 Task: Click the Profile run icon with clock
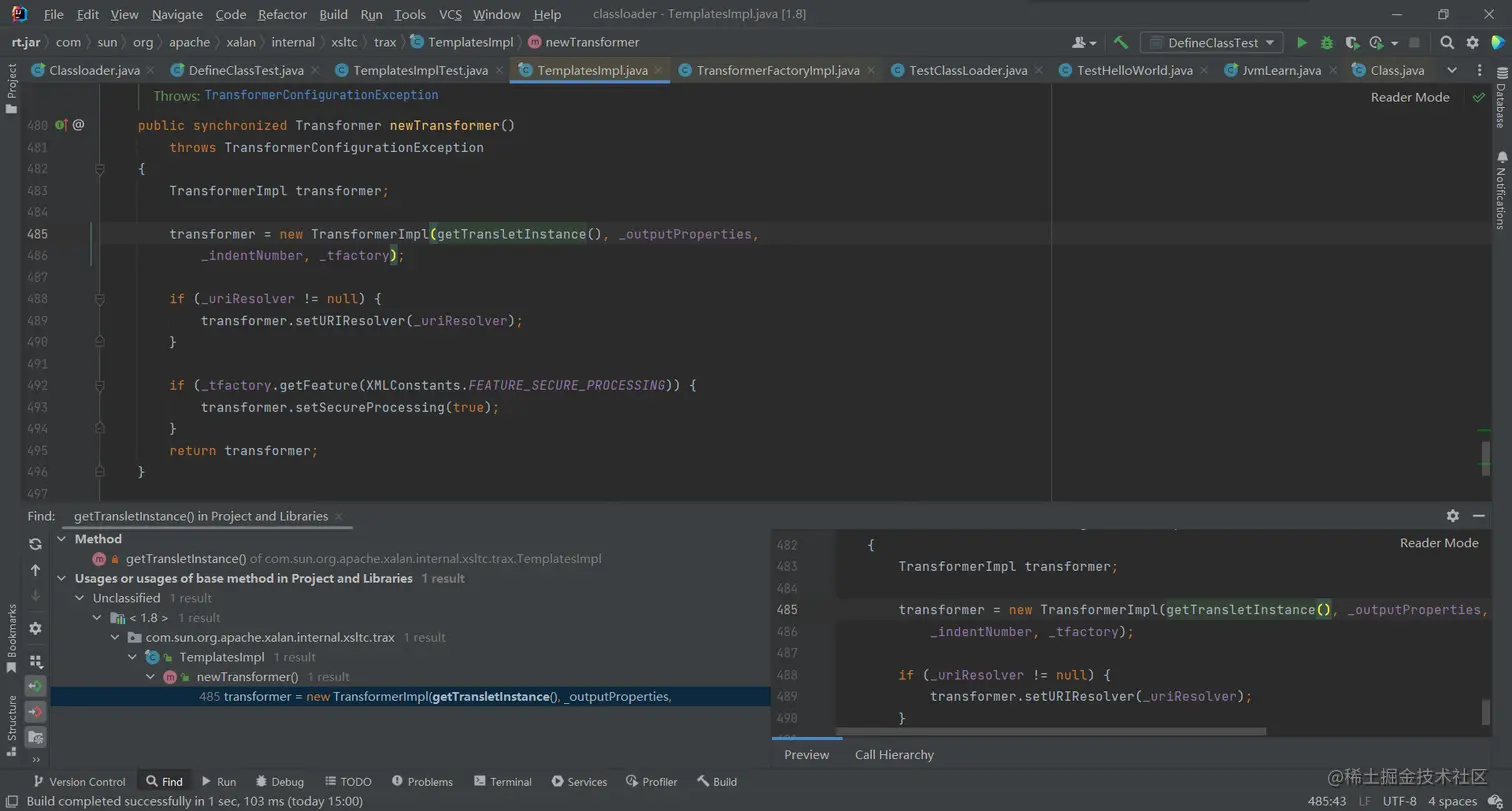pos(1376,43)
